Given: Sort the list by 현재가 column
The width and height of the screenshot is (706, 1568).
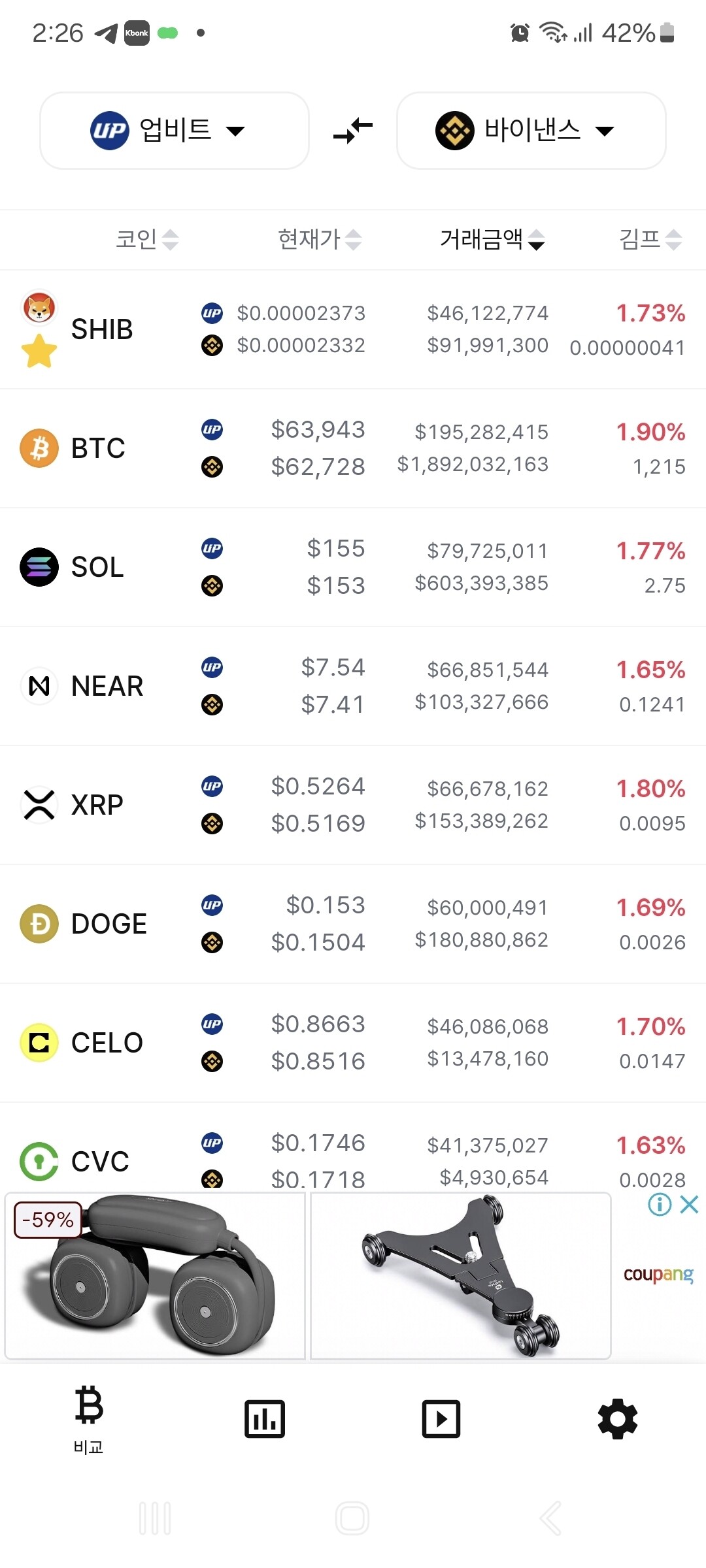Looking at the screenshot, I should pyautogui.click(x=319, y=239).
